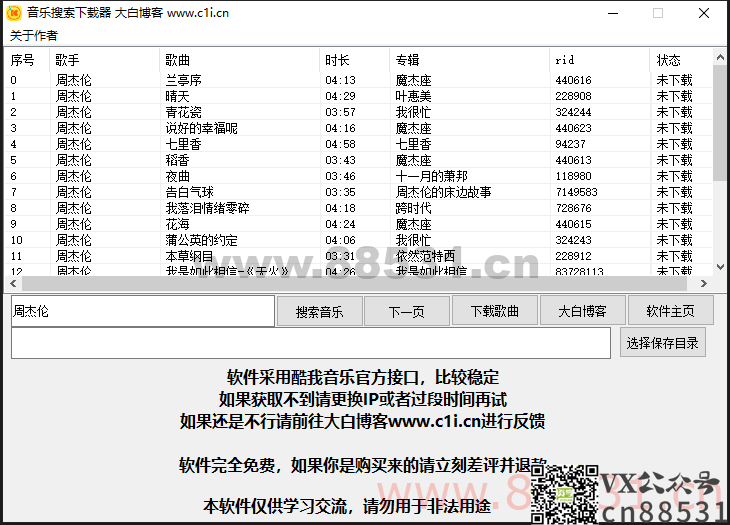Focus the search field containing 周杰伦
730x525 pixels.
click(142, 311)
